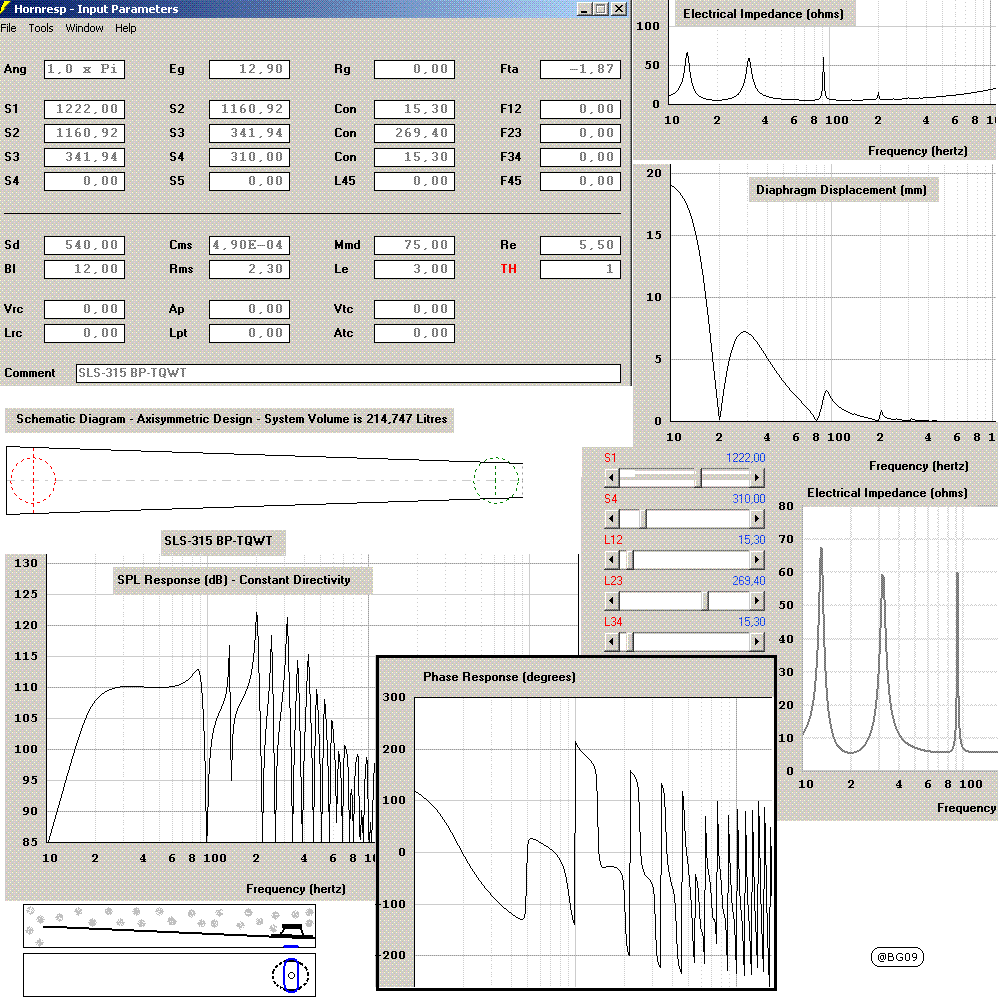Click the Lpt value field
This screenshot has height=998, width=998.
coord(250,333)
